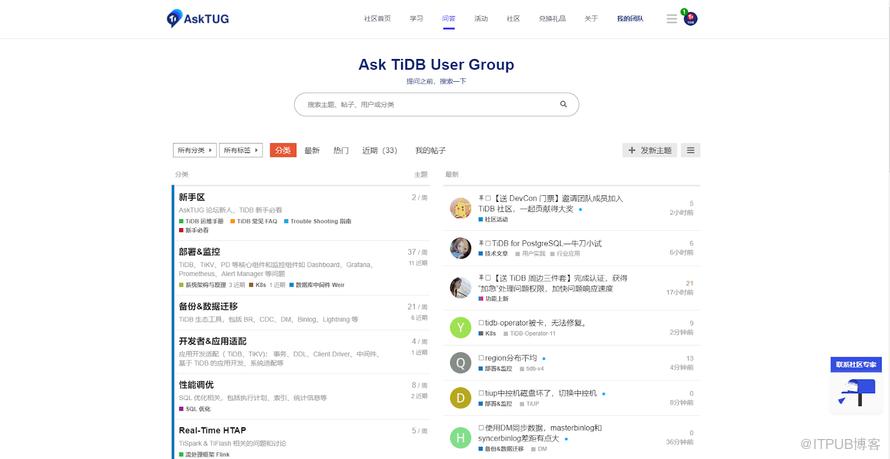Open the 使用DM同步数据 topic
The height and width of the screenshot is (459, 890).
[540, 433]
